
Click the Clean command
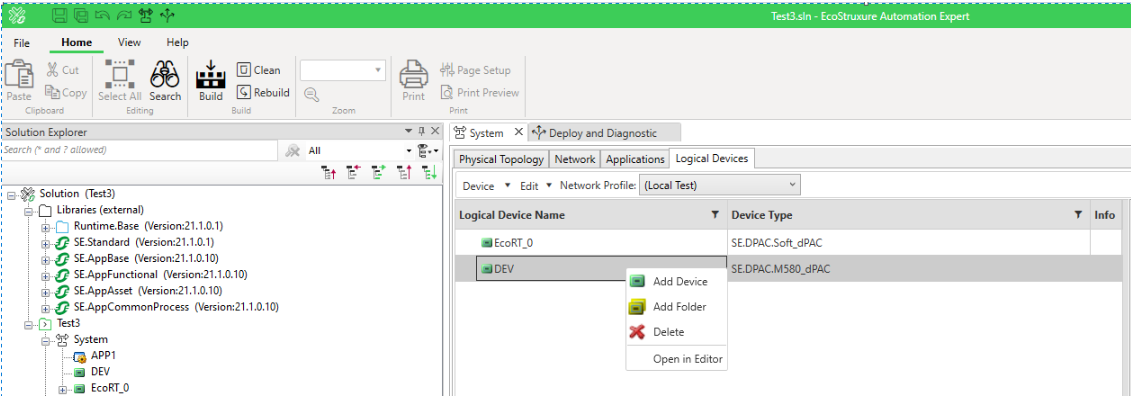[x=259, y=70]
